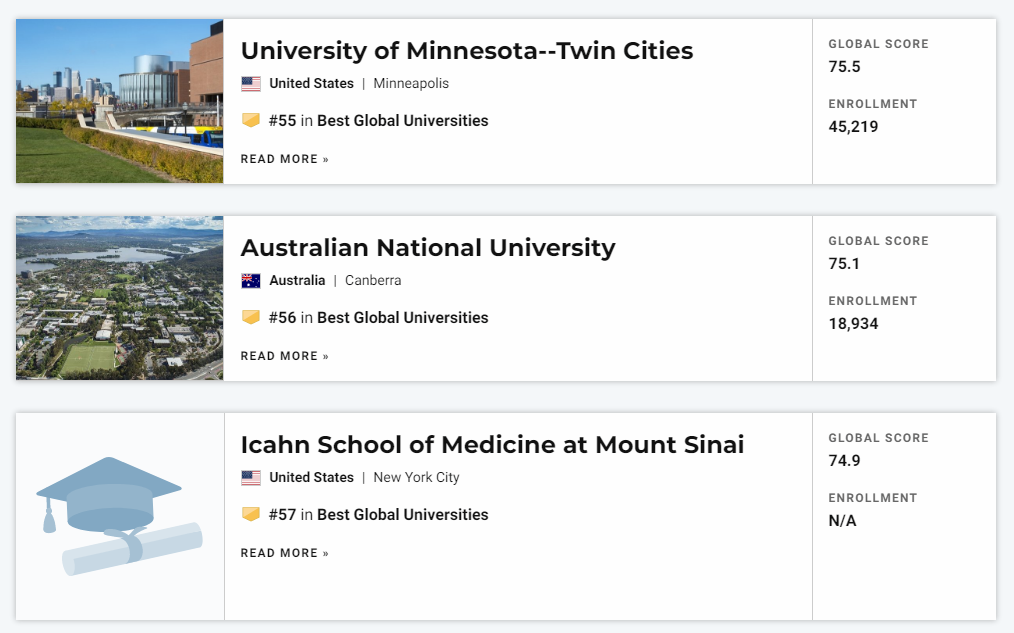Click READ MORE under Icahn School of Medicine
This screenshot has height=633, width=1014.
(285, 553)
